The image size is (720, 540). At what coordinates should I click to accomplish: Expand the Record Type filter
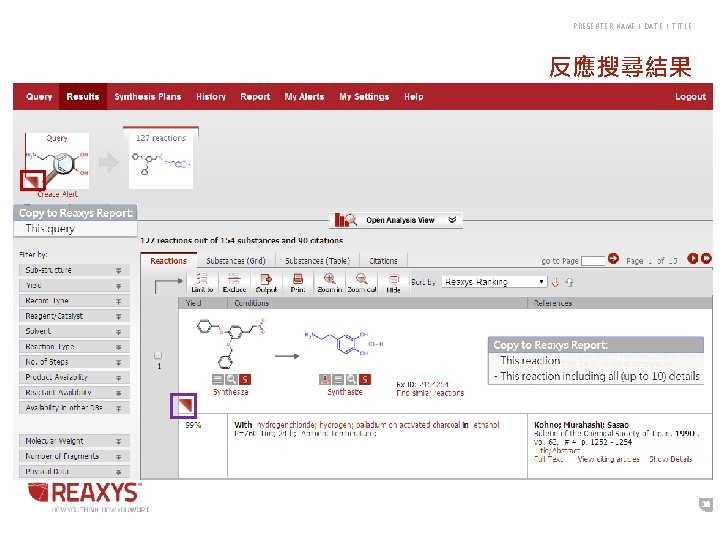[x=74, y=301]
